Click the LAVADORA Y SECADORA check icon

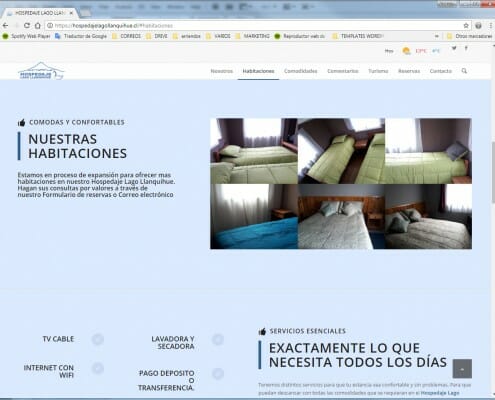(218, 339)
